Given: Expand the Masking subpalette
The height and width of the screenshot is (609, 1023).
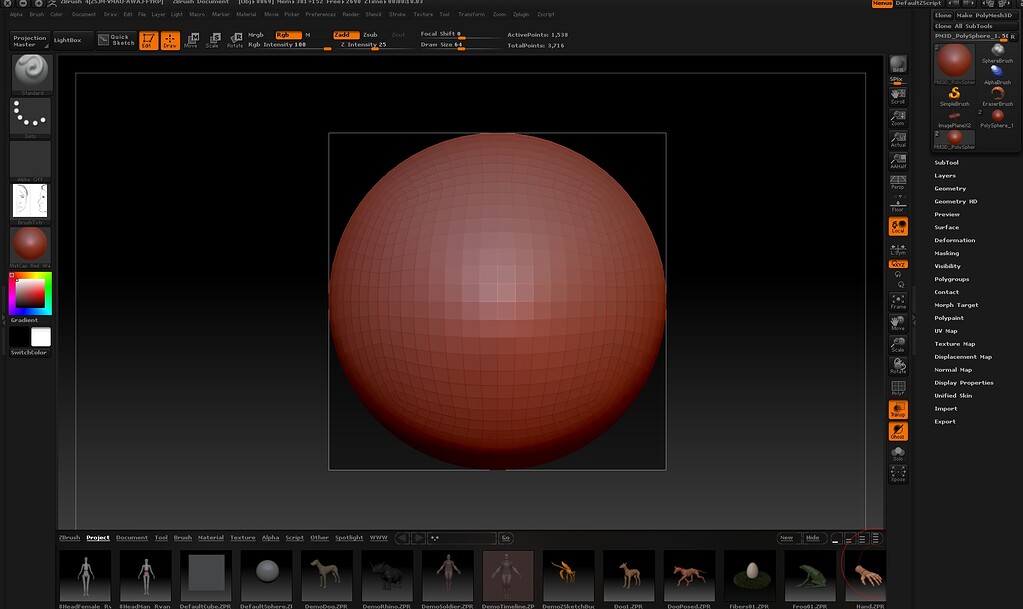Looking at the screenshot, I should 946,253.
